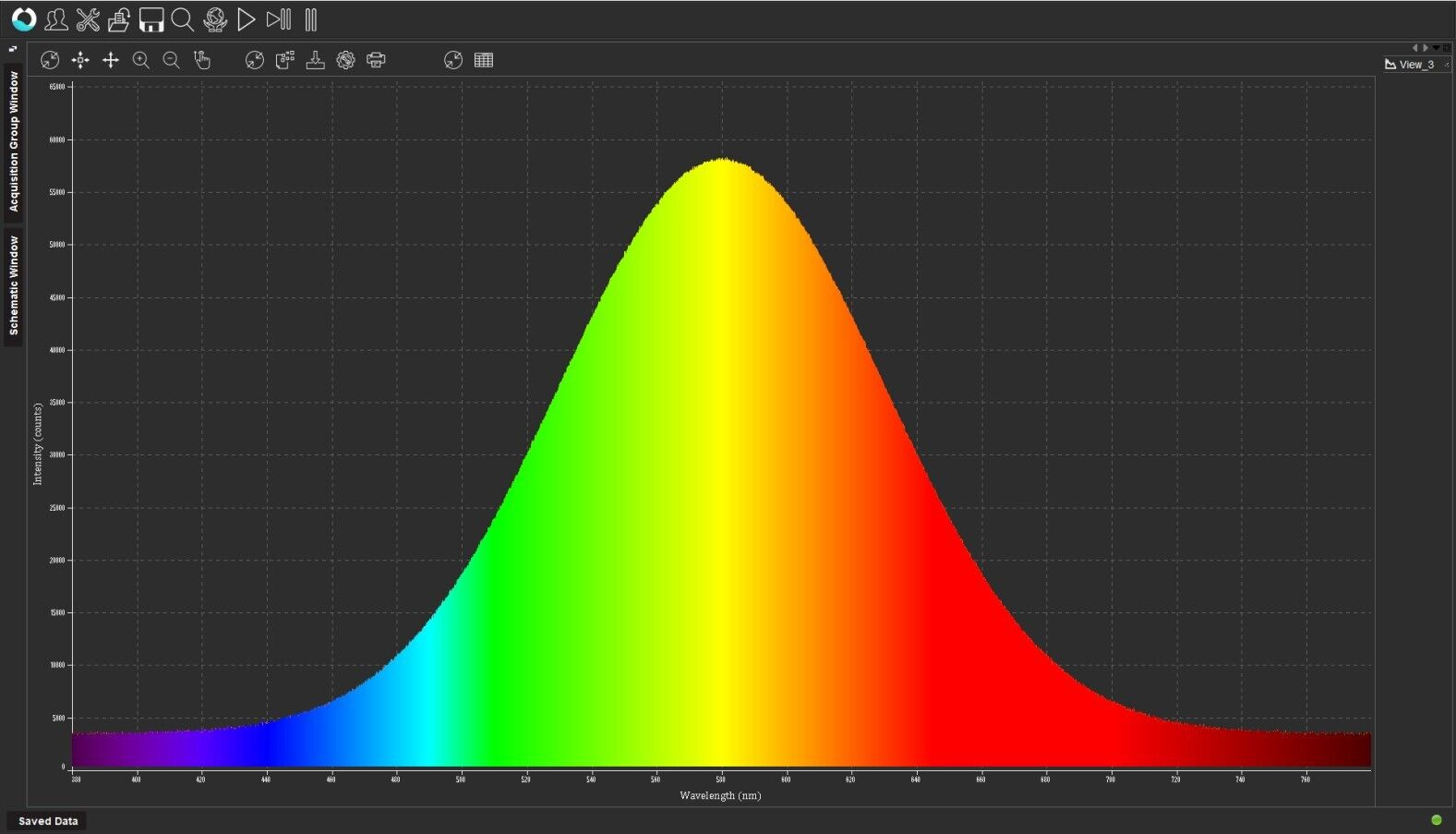The height and width of the screenshot is (834, 1456).
Task: Click the globe in hands icon
Action: 215,19
